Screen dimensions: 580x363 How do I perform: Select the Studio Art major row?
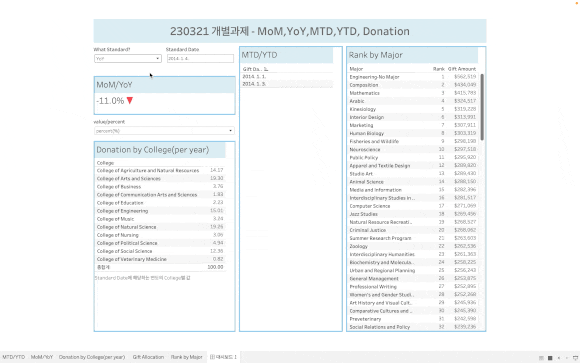point(412,174)
